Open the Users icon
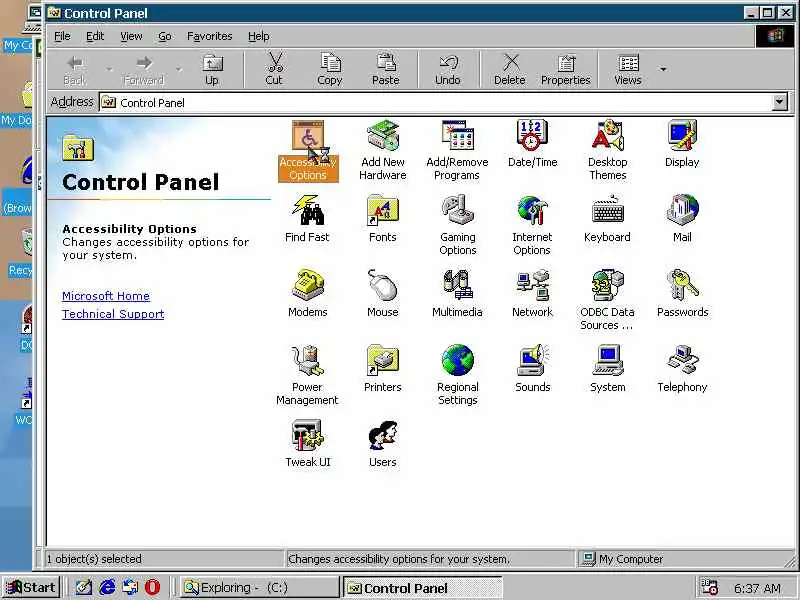800x600 pixels. (383, 444)
